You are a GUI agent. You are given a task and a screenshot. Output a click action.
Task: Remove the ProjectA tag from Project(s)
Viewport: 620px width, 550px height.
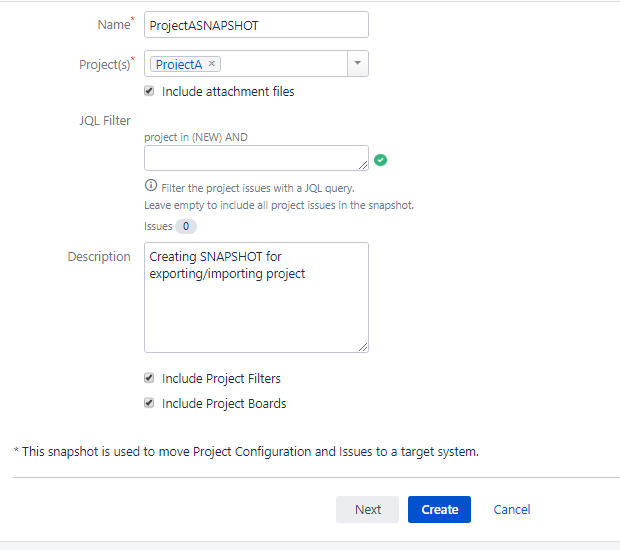[211, 64]
